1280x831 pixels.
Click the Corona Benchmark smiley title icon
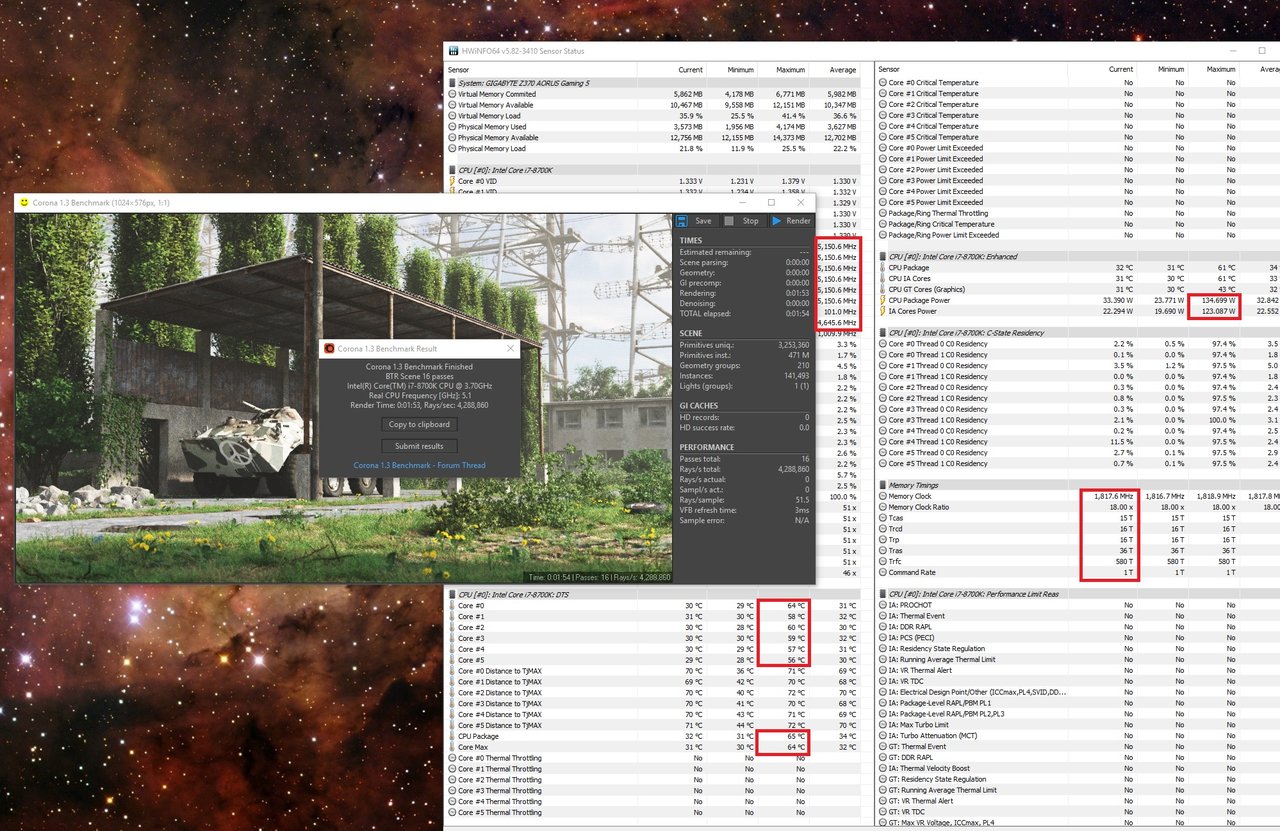[x=25, y=202]
